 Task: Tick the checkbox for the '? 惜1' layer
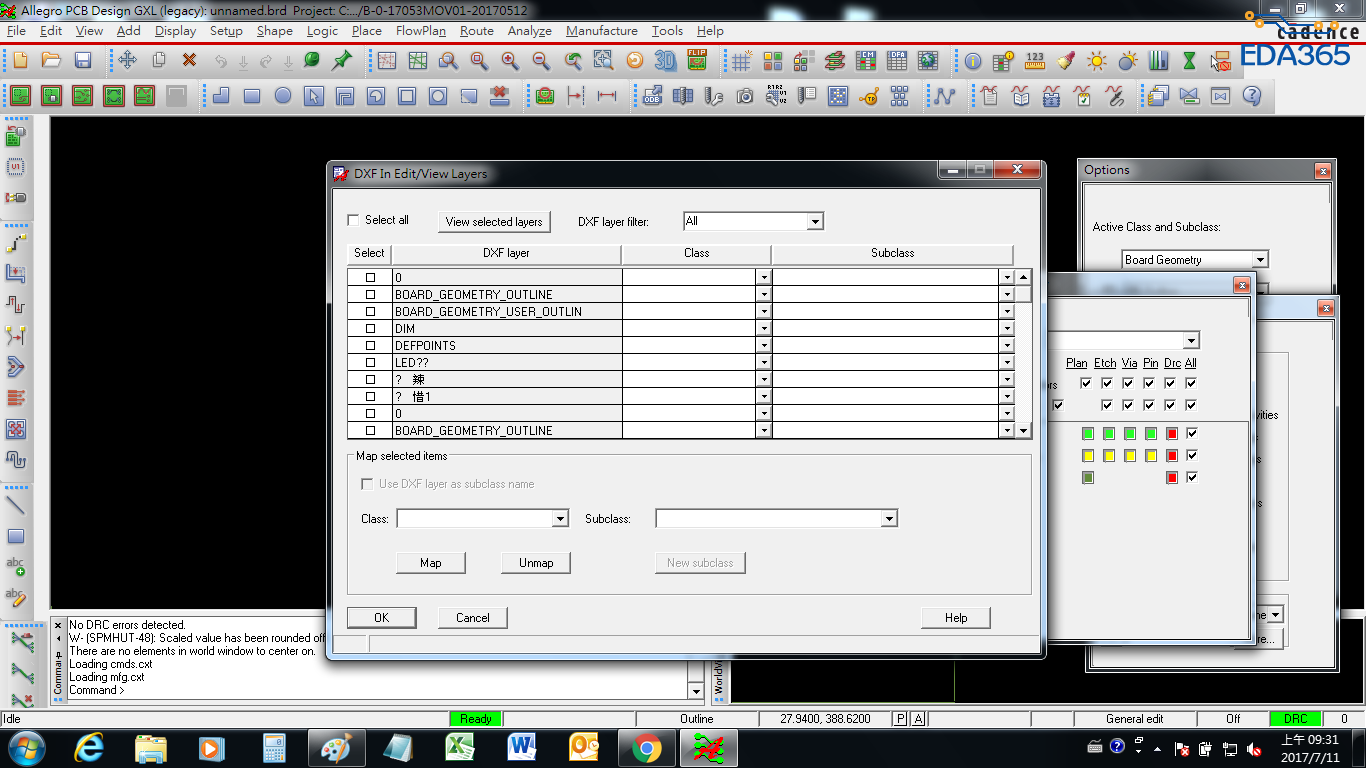click(x=370, y=397)
